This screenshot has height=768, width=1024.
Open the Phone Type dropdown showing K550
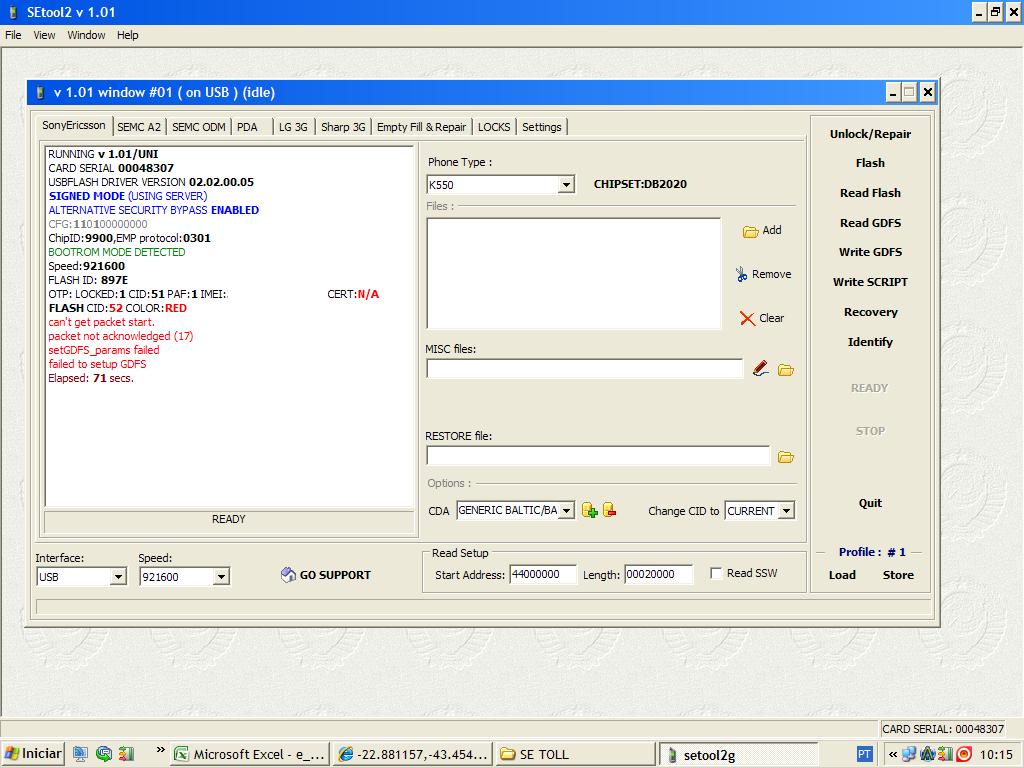point(566,185)
